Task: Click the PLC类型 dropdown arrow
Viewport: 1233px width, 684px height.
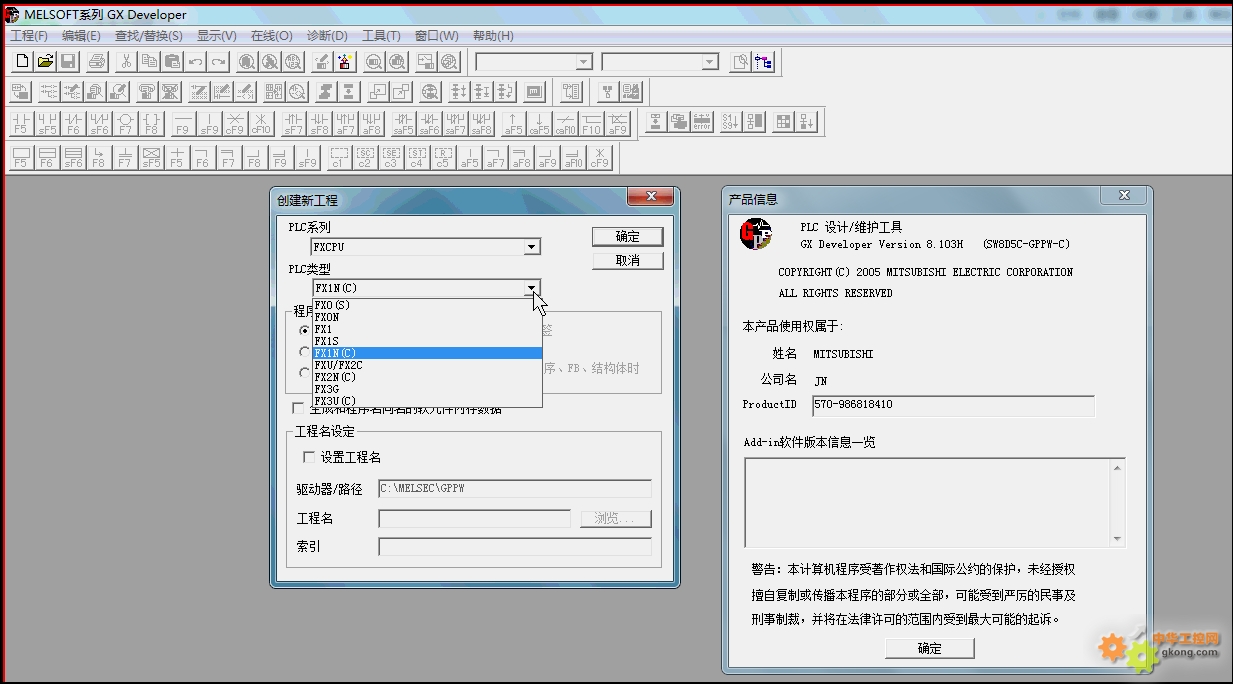Action: tap(532, 288)
